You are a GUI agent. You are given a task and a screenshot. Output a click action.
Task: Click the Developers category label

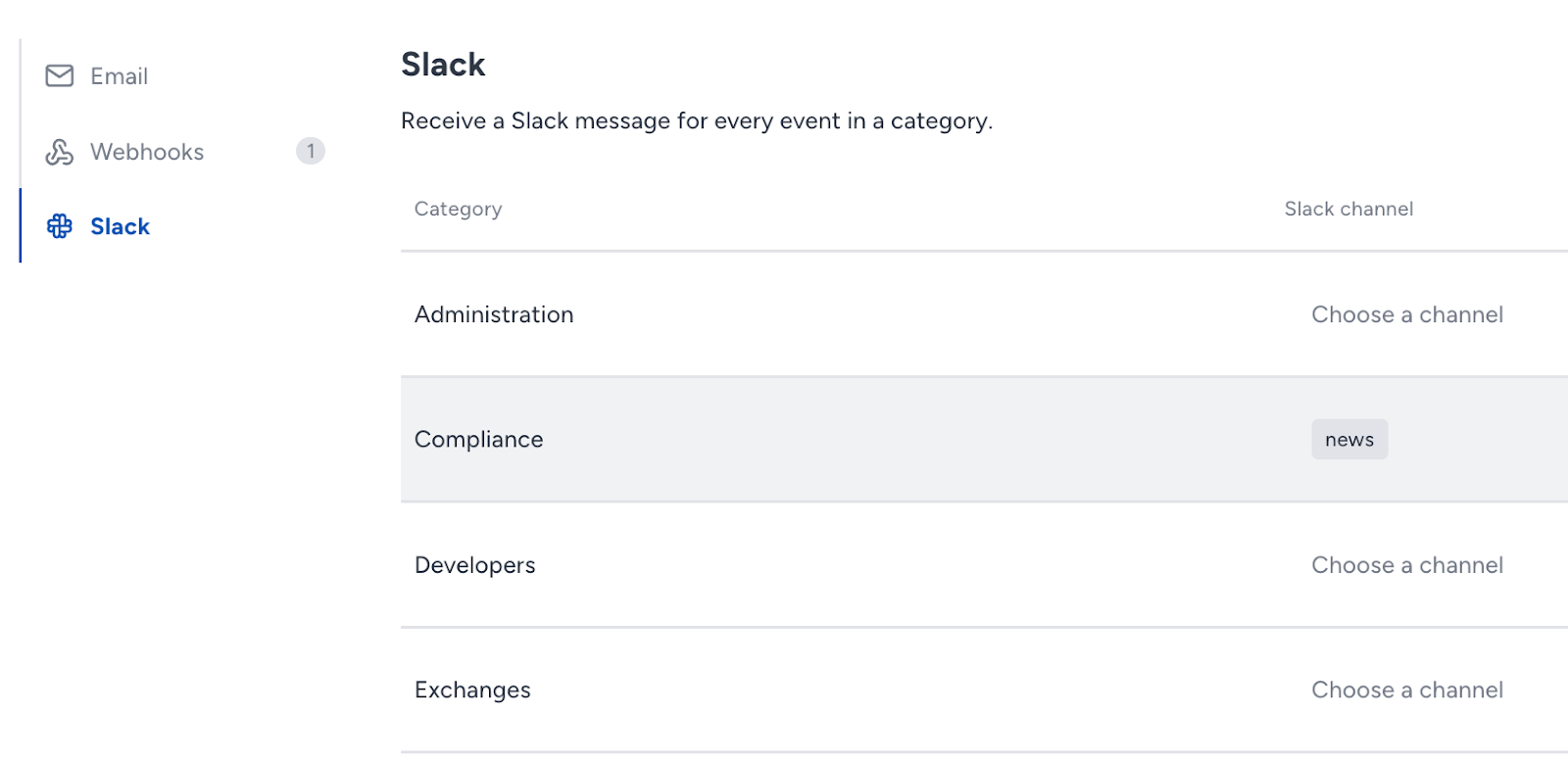(x=474, y=565)
